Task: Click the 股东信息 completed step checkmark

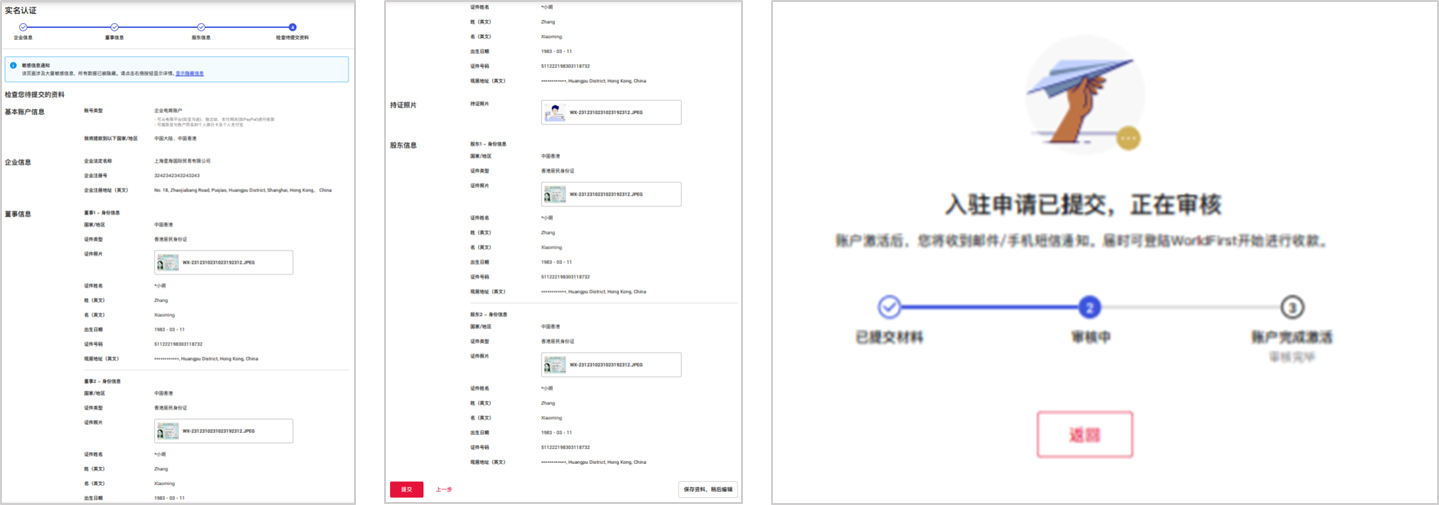Action: 201,27
